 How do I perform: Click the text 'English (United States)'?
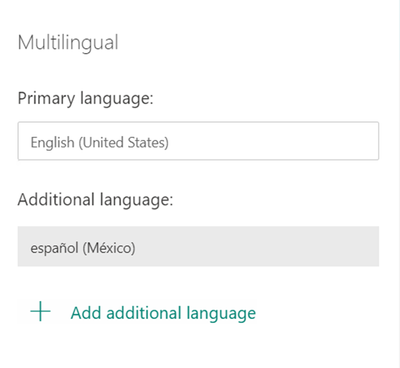[x=100, y=143]
